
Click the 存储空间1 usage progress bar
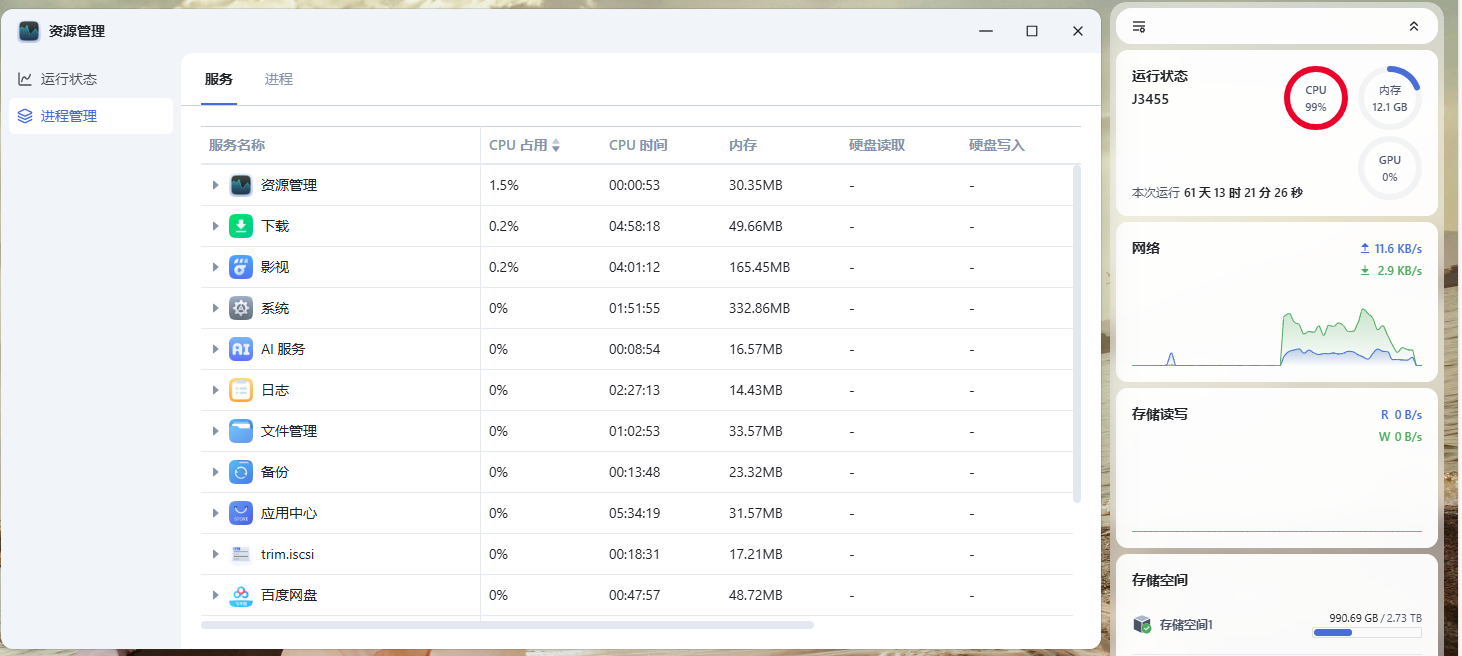point(1367,632)
